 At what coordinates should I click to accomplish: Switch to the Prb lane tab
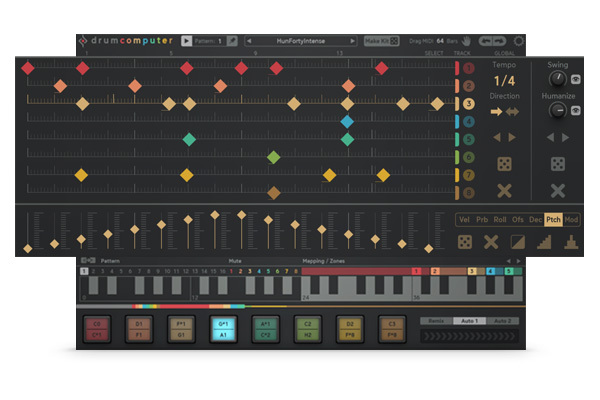pos(482,220)
